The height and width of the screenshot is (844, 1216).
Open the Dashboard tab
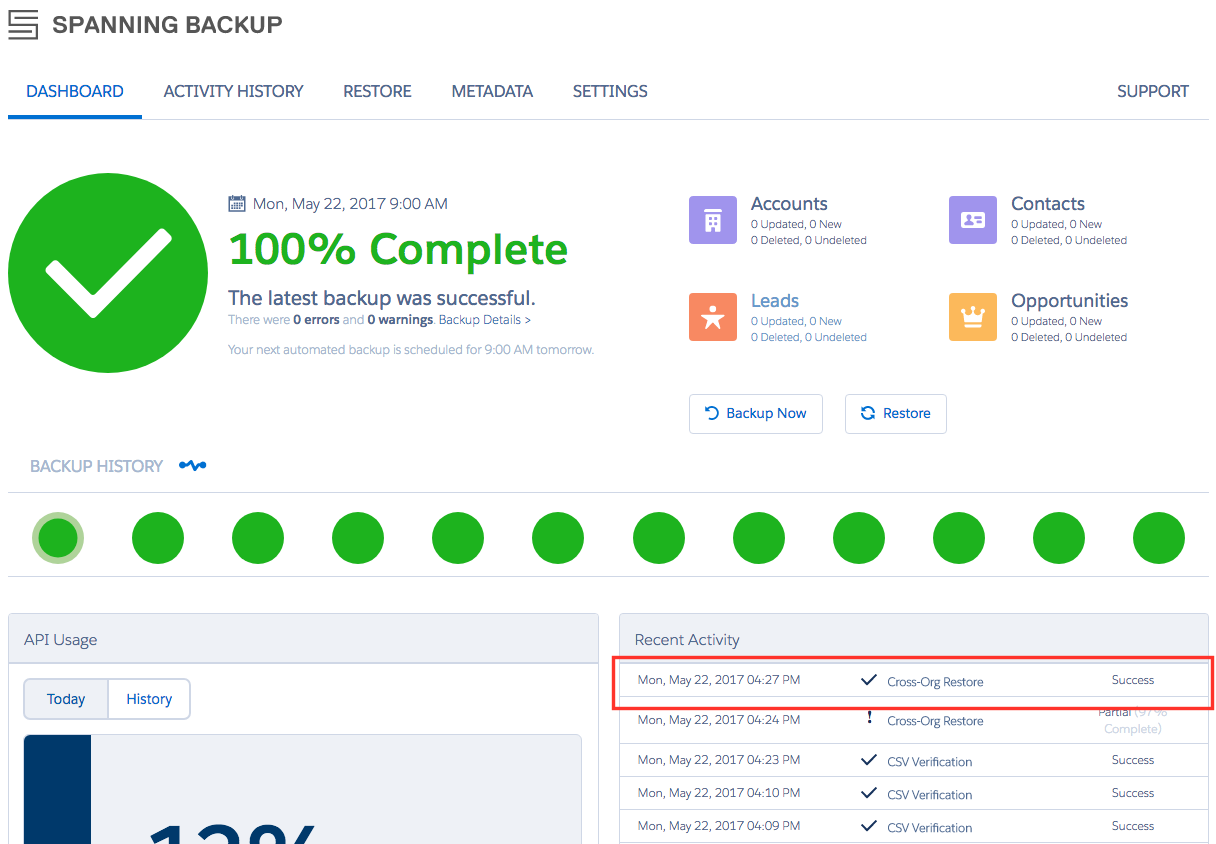coord(75,91)
